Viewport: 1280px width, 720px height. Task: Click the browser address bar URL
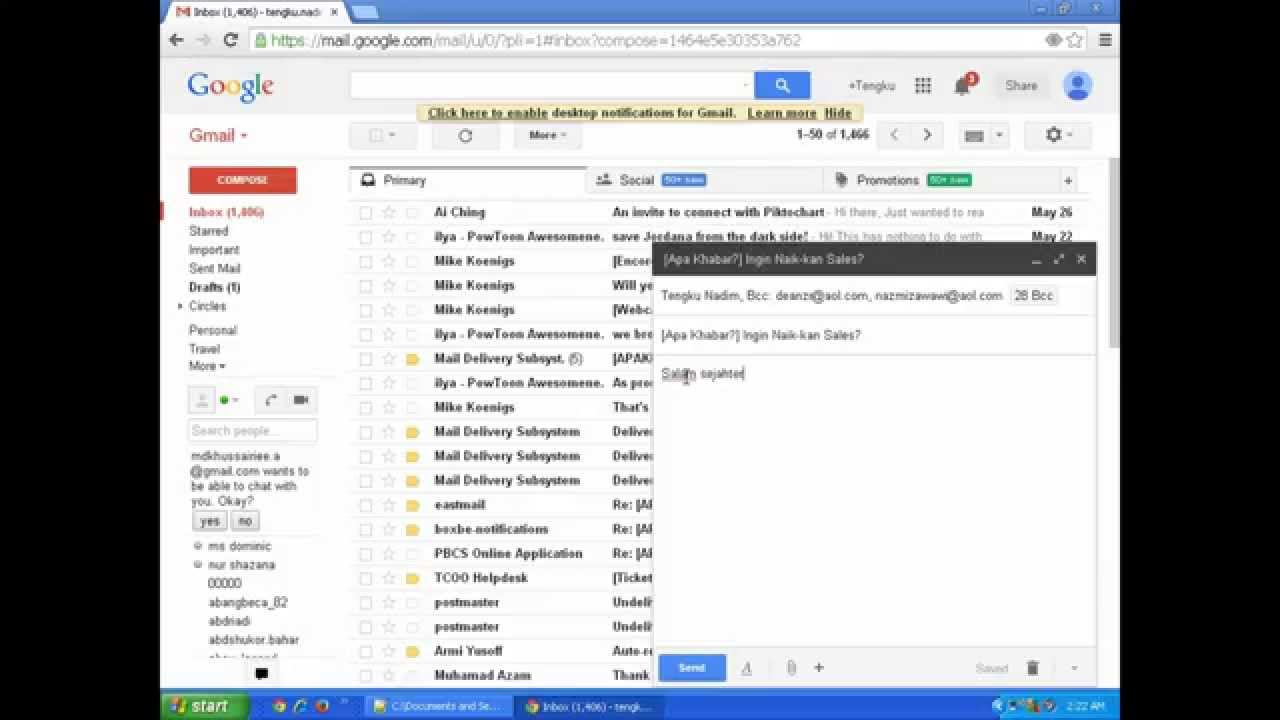coord(535,40)
